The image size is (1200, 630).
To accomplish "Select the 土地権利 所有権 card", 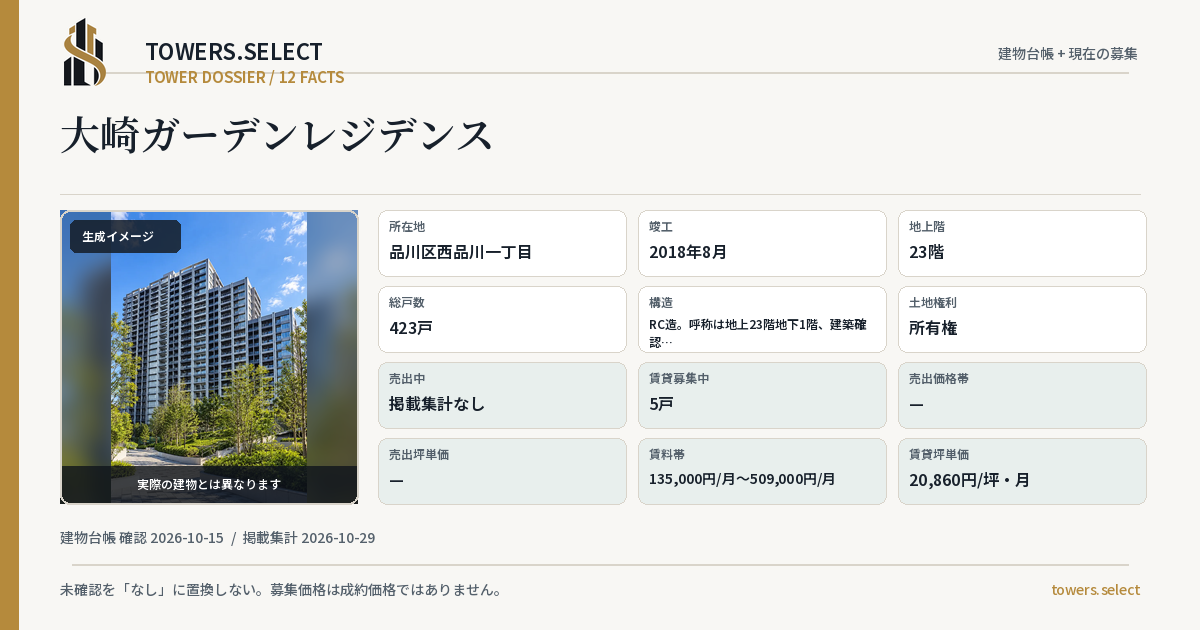I will point(1022,319).
